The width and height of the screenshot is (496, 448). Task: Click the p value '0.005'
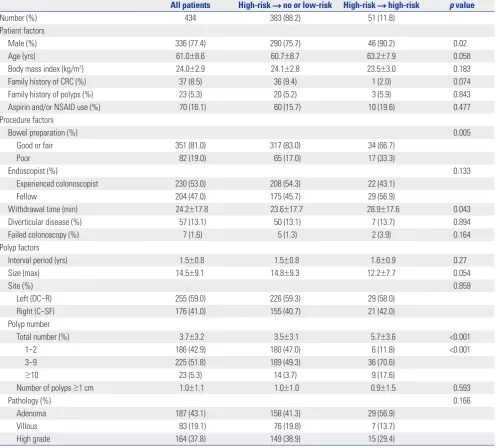(x=462, y=133)
